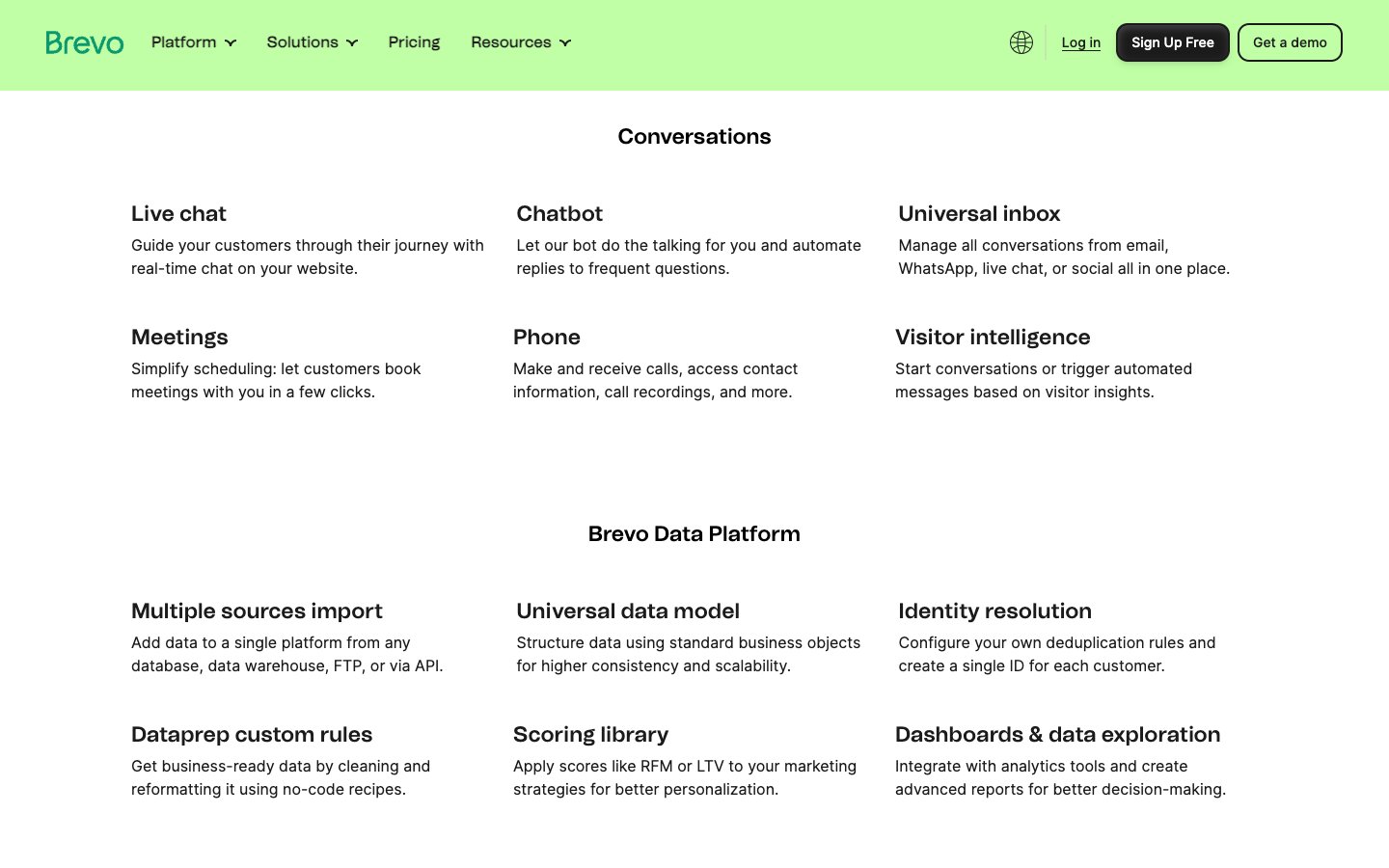Open the Pricing page

[x=414, y=42]
